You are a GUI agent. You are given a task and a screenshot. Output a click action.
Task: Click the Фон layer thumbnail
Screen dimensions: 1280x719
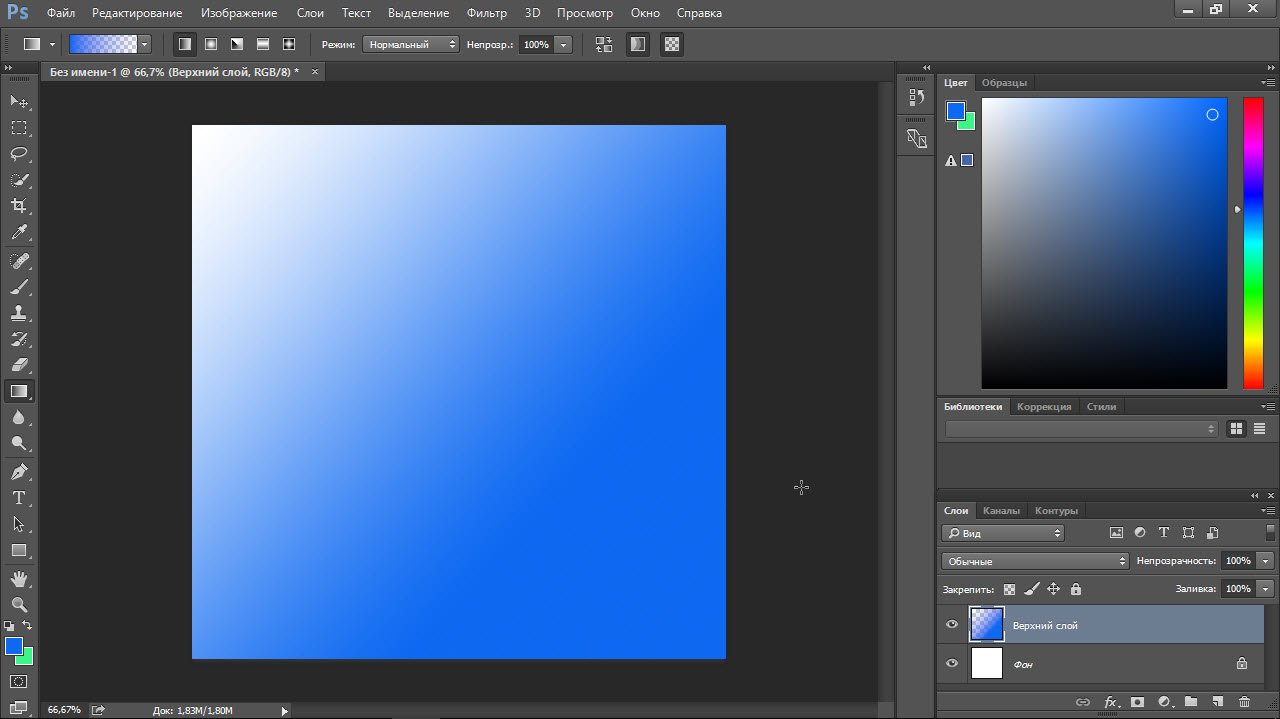(x=987, y=663)
